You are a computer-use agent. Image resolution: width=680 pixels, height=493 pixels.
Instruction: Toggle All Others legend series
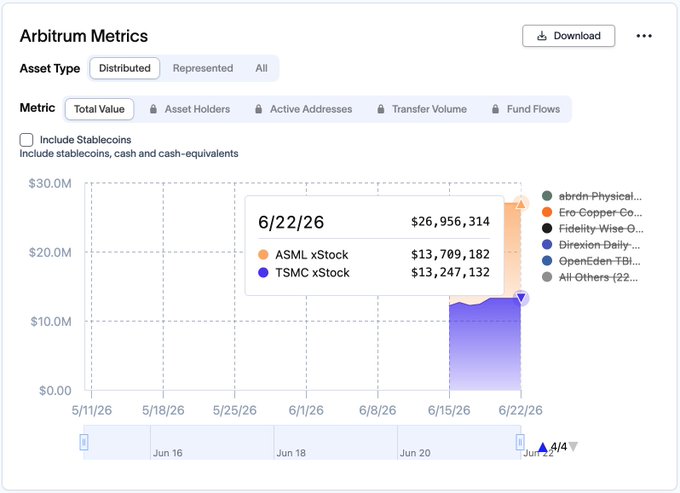[x=590, y=277]
